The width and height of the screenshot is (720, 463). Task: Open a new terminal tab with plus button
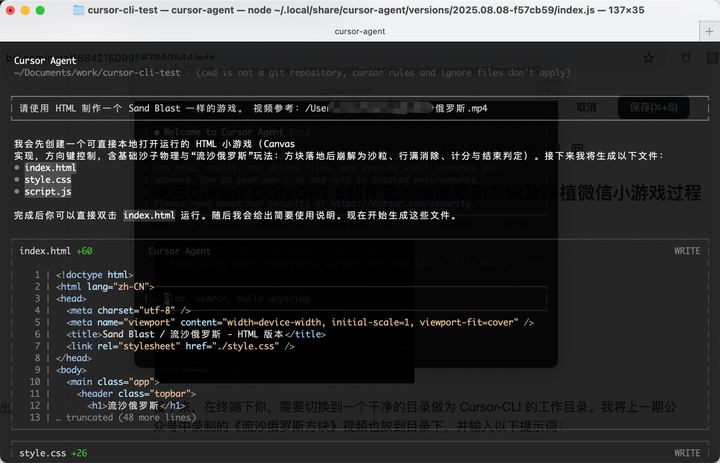click(x=709, y=31)
